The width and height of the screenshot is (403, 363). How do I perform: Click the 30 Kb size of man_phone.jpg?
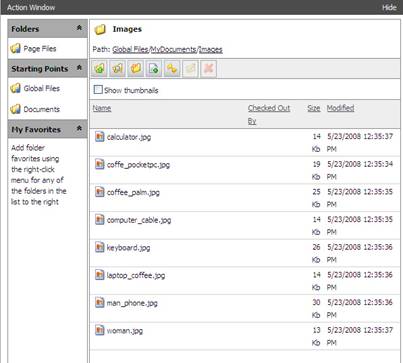[316, 309]
